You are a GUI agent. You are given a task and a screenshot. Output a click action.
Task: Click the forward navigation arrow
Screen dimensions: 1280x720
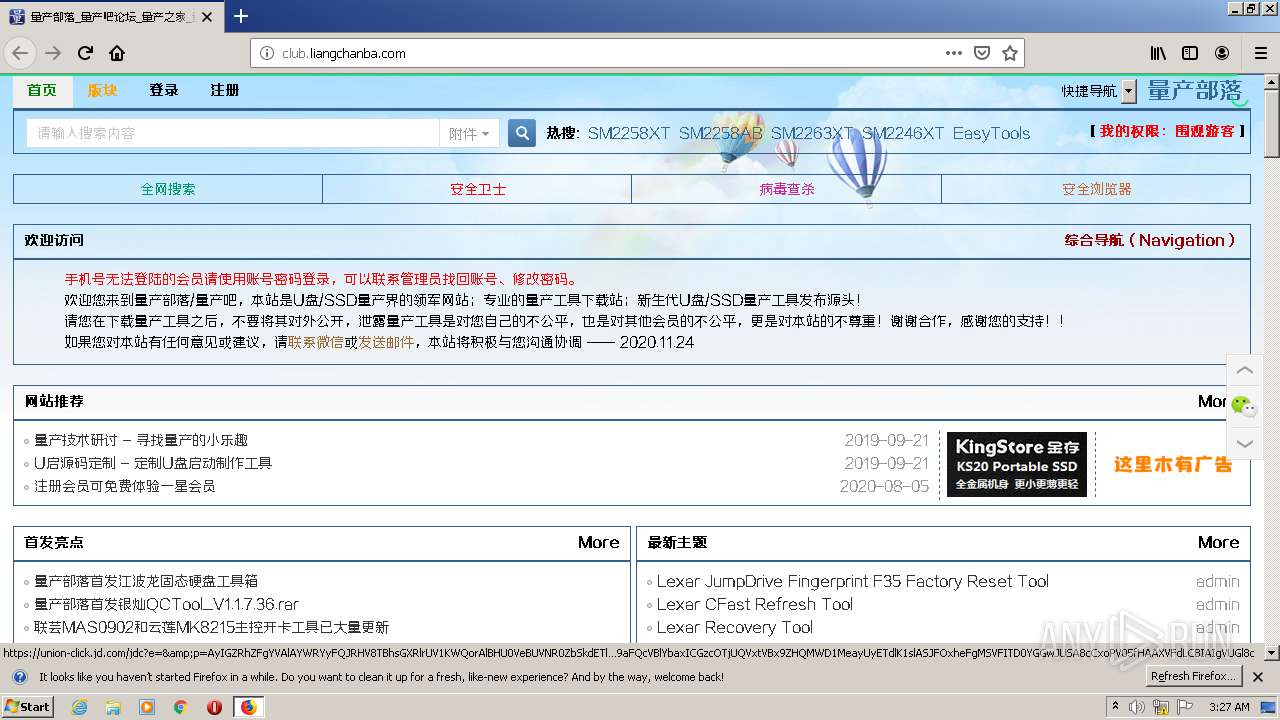point(53,53)
